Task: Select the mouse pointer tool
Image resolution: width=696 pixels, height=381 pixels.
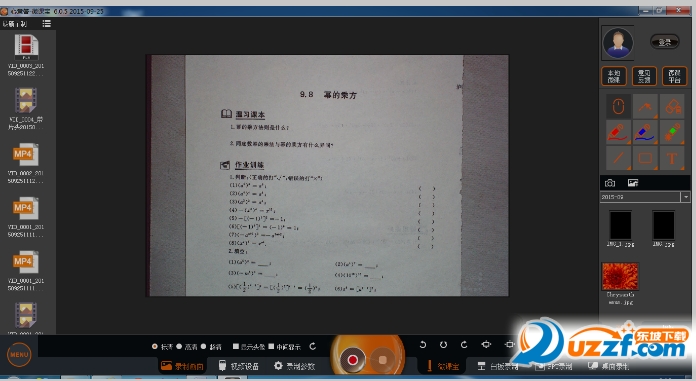Action: pos(618,106)
